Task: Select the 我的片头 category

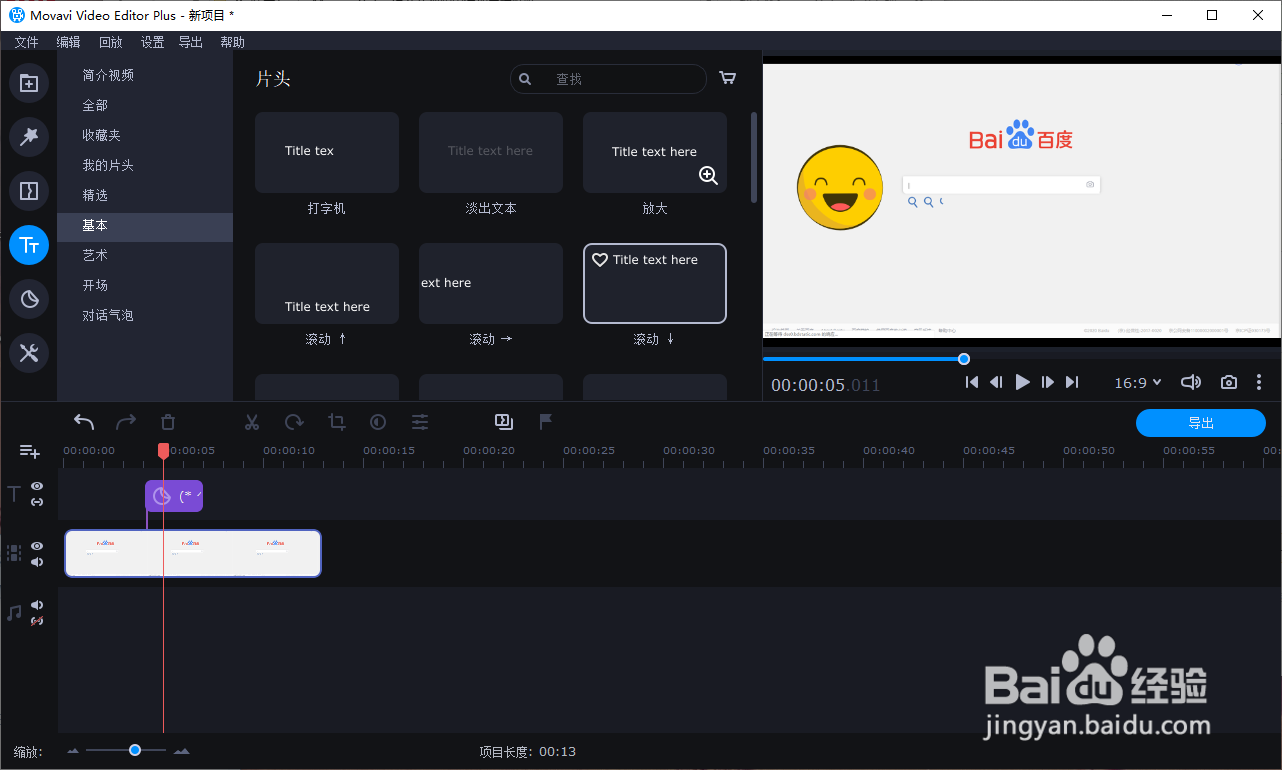Action: pyautogui.click(x=144, y=165)
